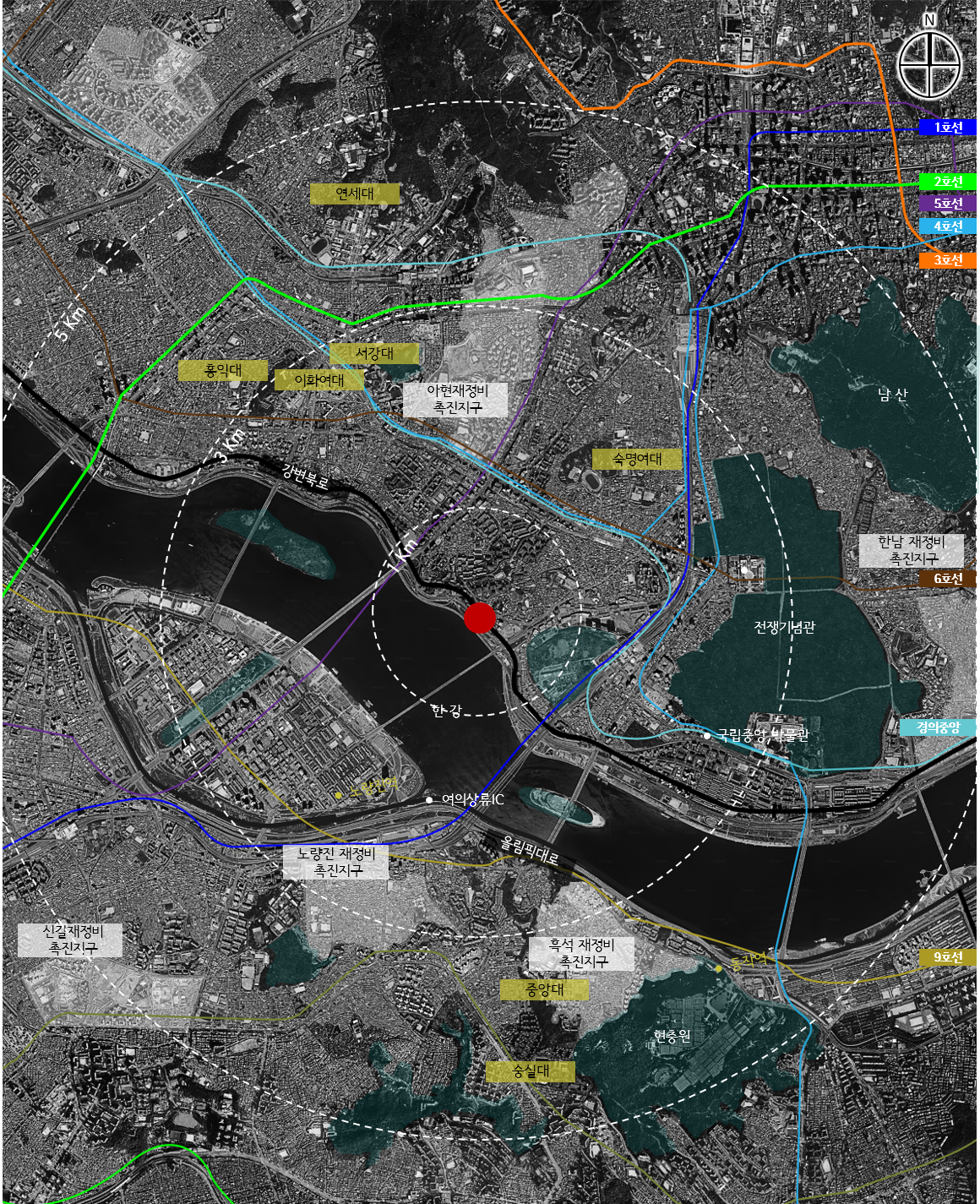Image resolution: width=980 pixels, height=1204 pixels.
Task: Click the purple 5호선 legend label
Action: coord(947,204)
